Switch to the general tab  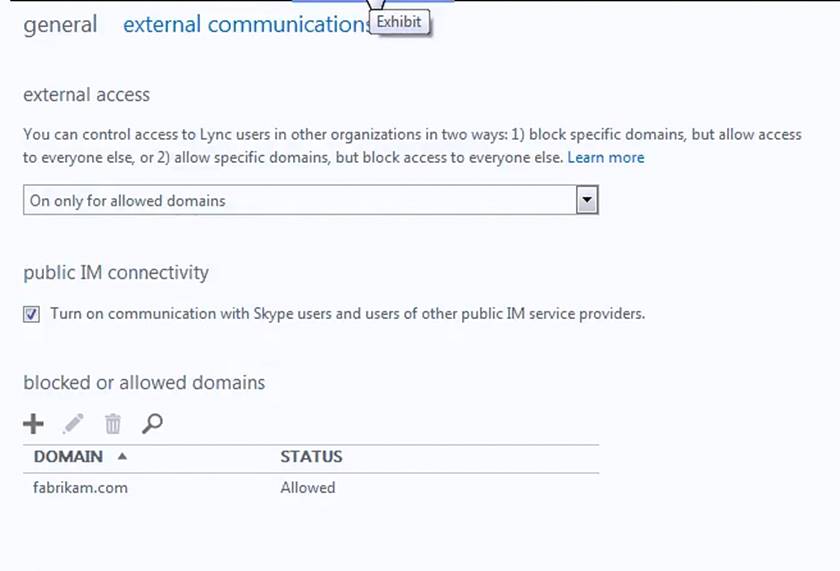[x=60, y=25]
